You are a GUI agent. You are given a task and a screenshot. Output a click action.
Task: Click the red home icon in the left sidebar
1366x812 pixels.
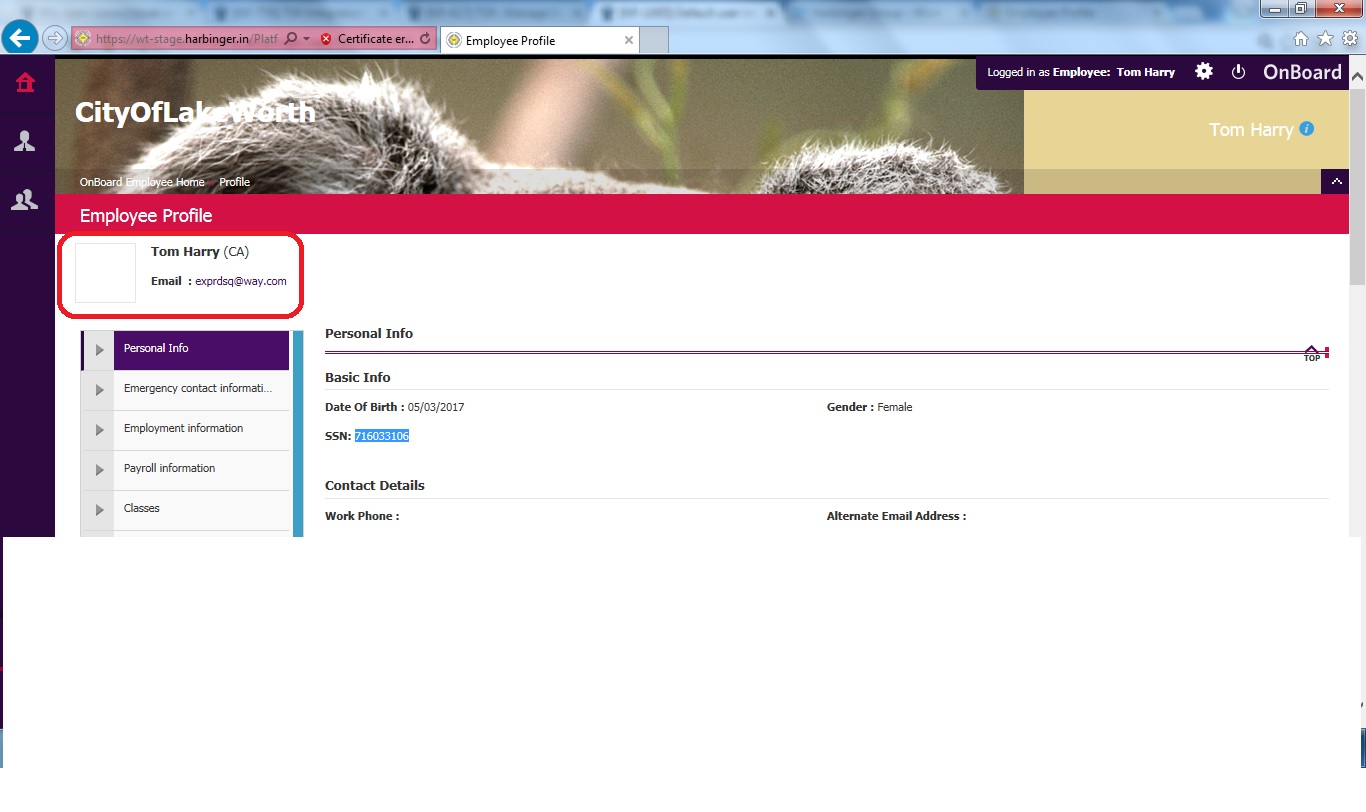25,83
